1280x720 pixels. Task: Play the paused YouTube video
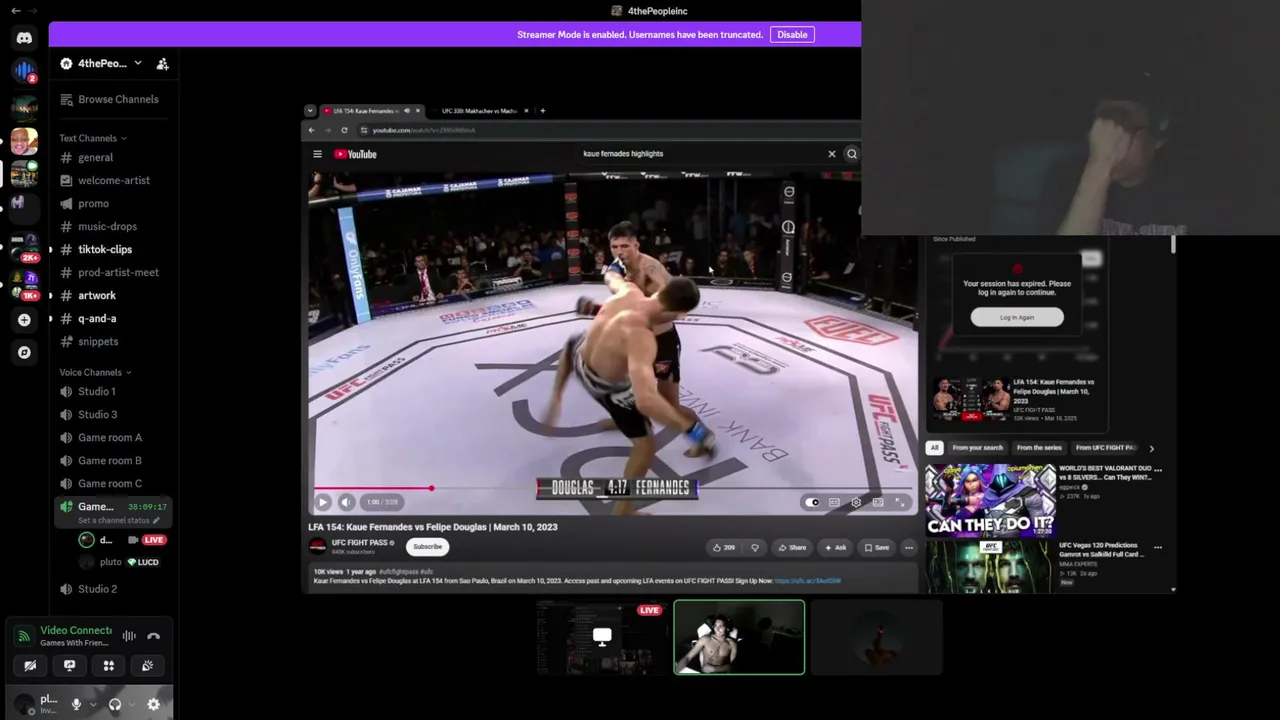[322, 502]
